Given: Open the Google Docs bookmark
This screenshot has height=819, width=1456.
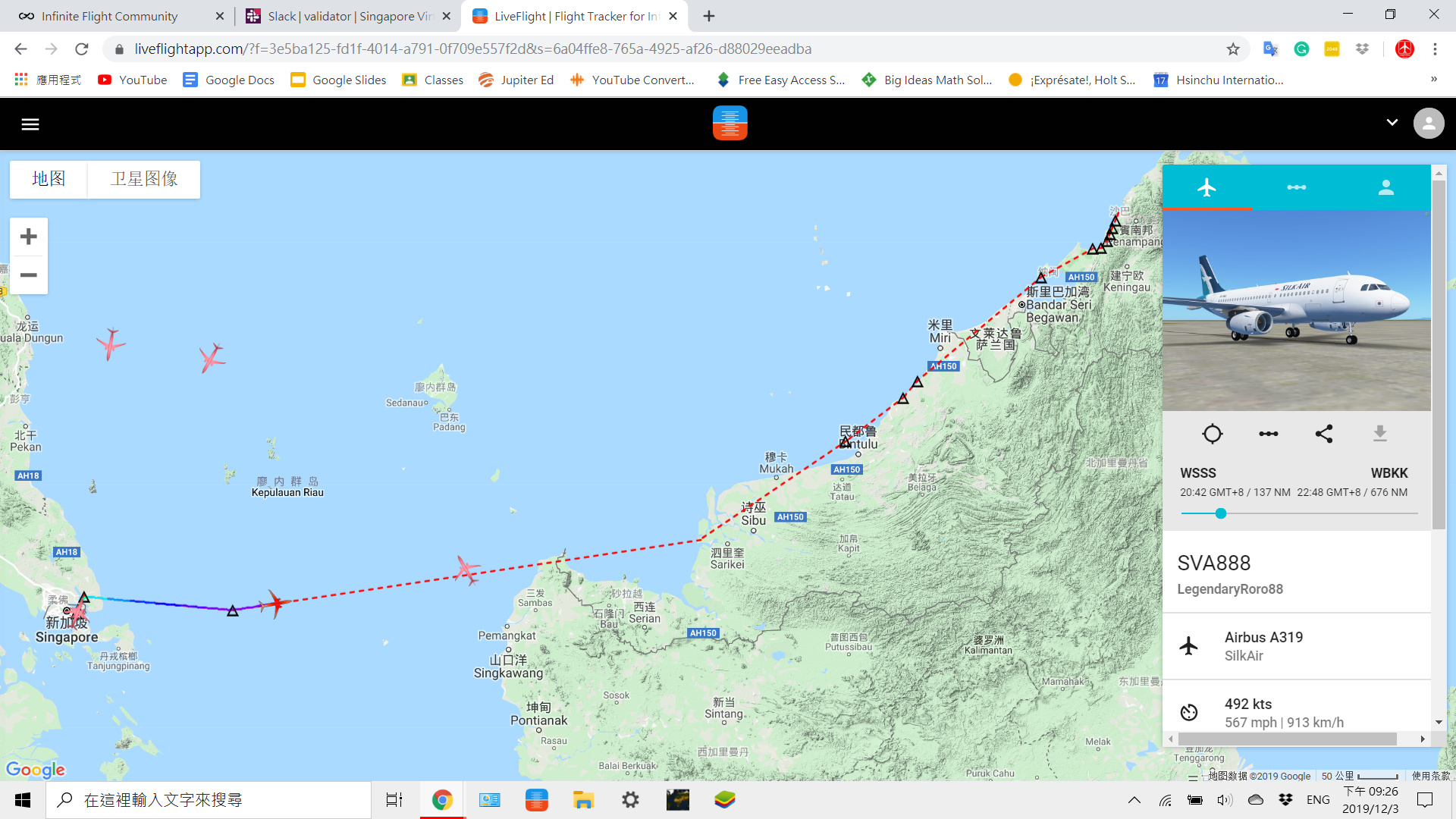Looking at the screenshot, I should coord(228,80).
